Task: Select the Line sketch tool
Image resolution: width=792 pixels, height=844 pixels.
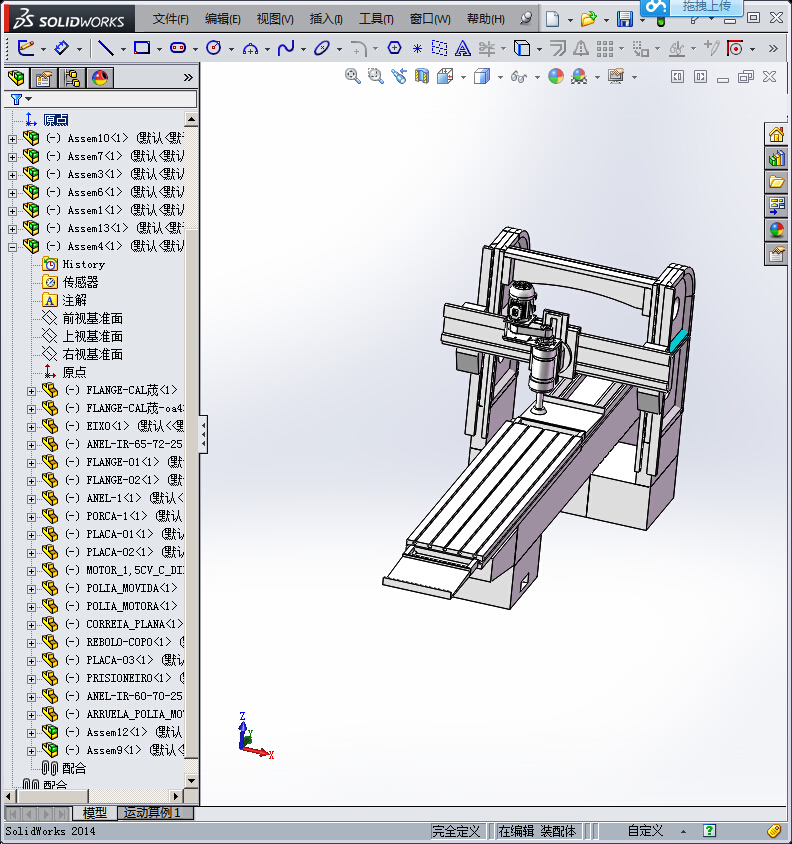Action: tap(106, 48)
